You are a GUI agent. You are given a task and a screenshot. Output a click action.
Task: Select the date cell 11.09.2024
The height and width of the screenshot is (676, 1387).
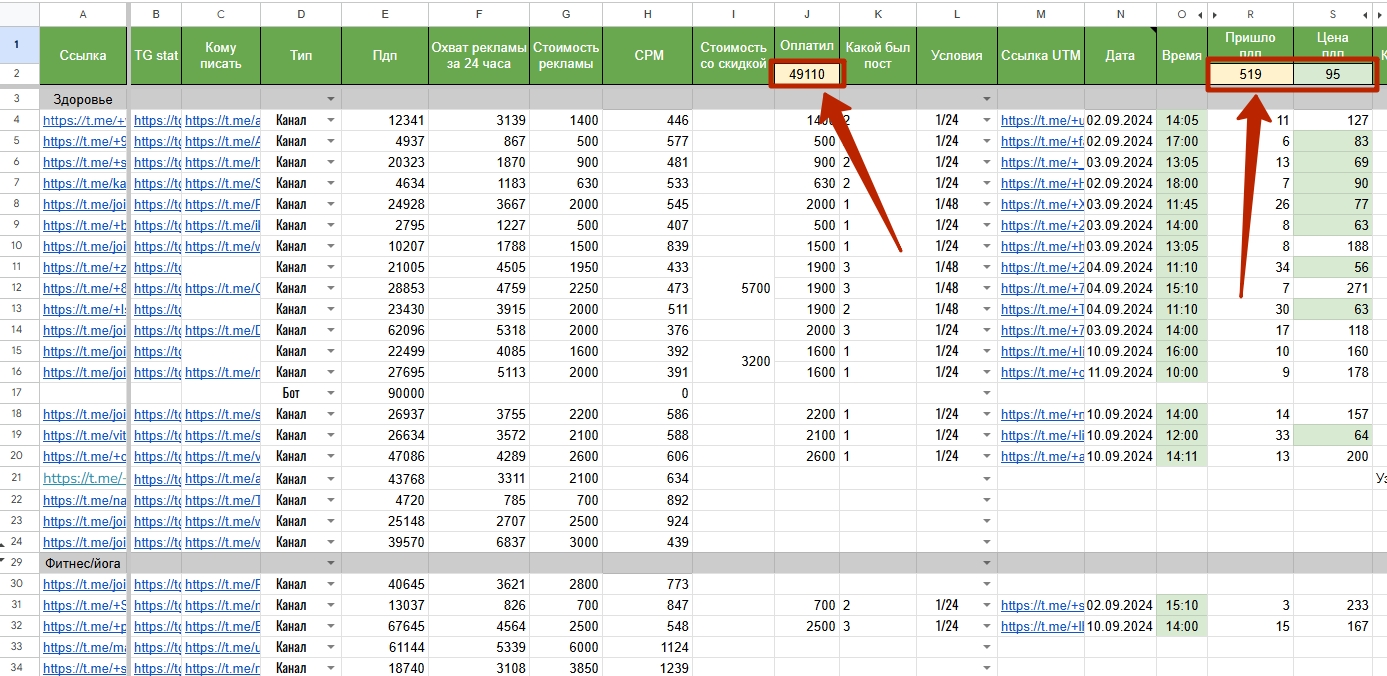pyautogui.click(x=1120, y=373)
